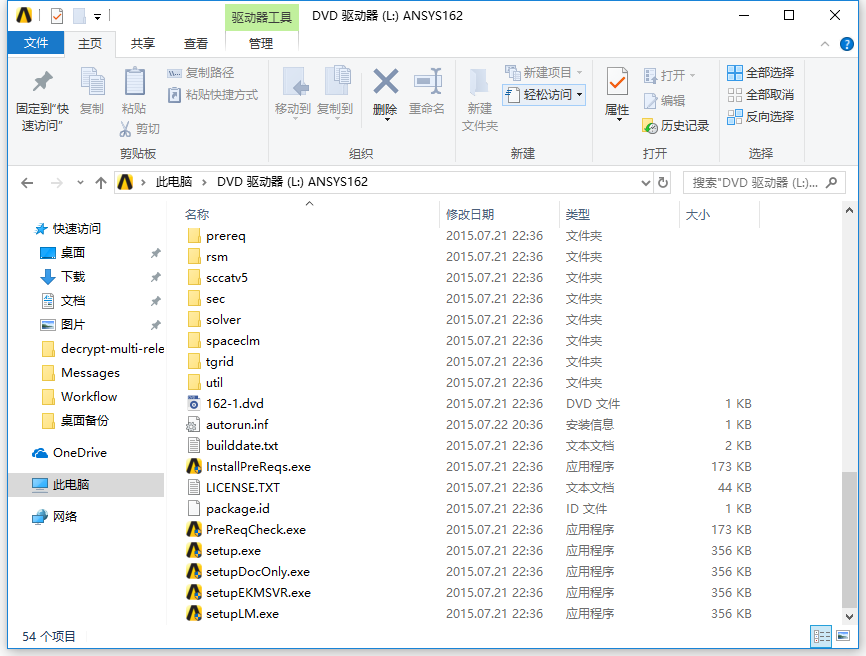Create a New folder (新建文件夹)
The width and height of the screenshot is (866, 656).
pos(479,99)
